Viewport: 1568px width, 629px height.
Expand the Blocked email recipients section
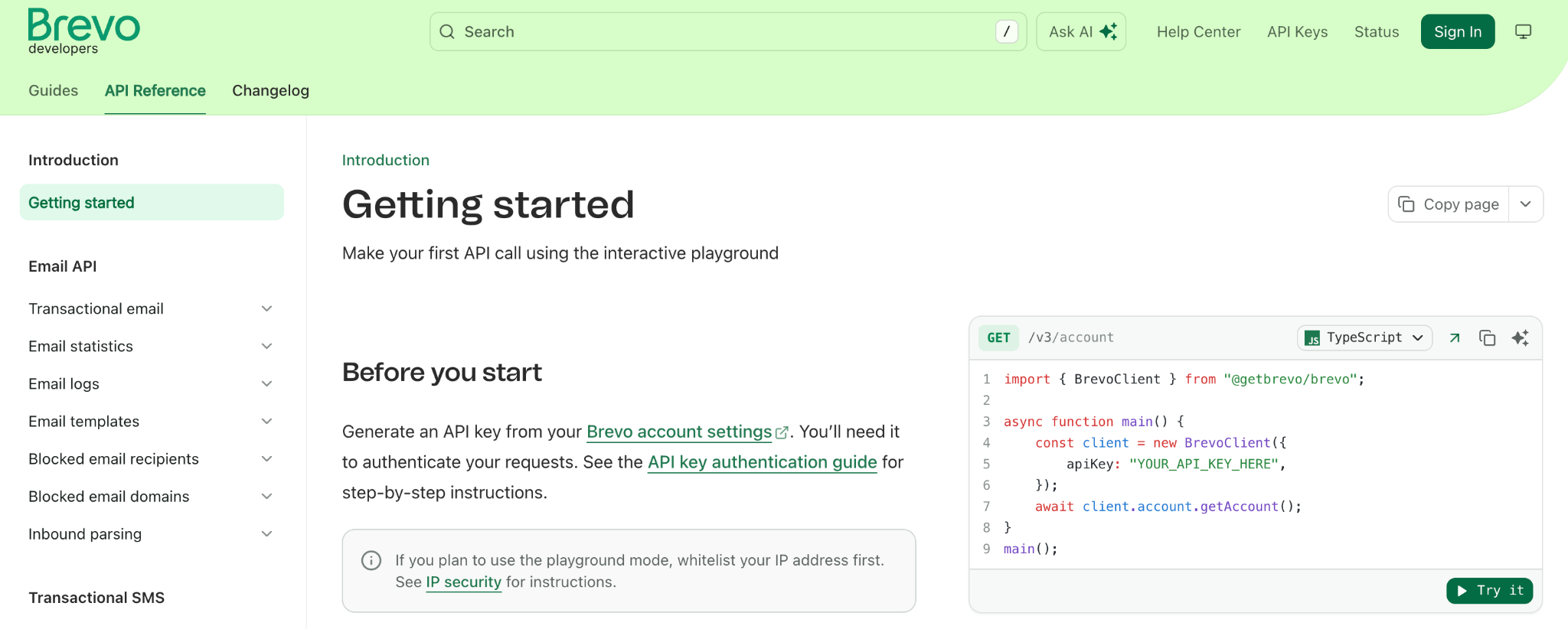click(x=267, y=458)
